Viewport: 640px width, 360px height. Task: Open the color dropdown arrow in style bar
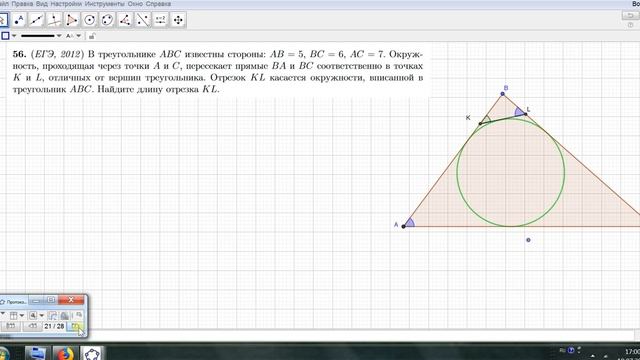coord(14,36)
